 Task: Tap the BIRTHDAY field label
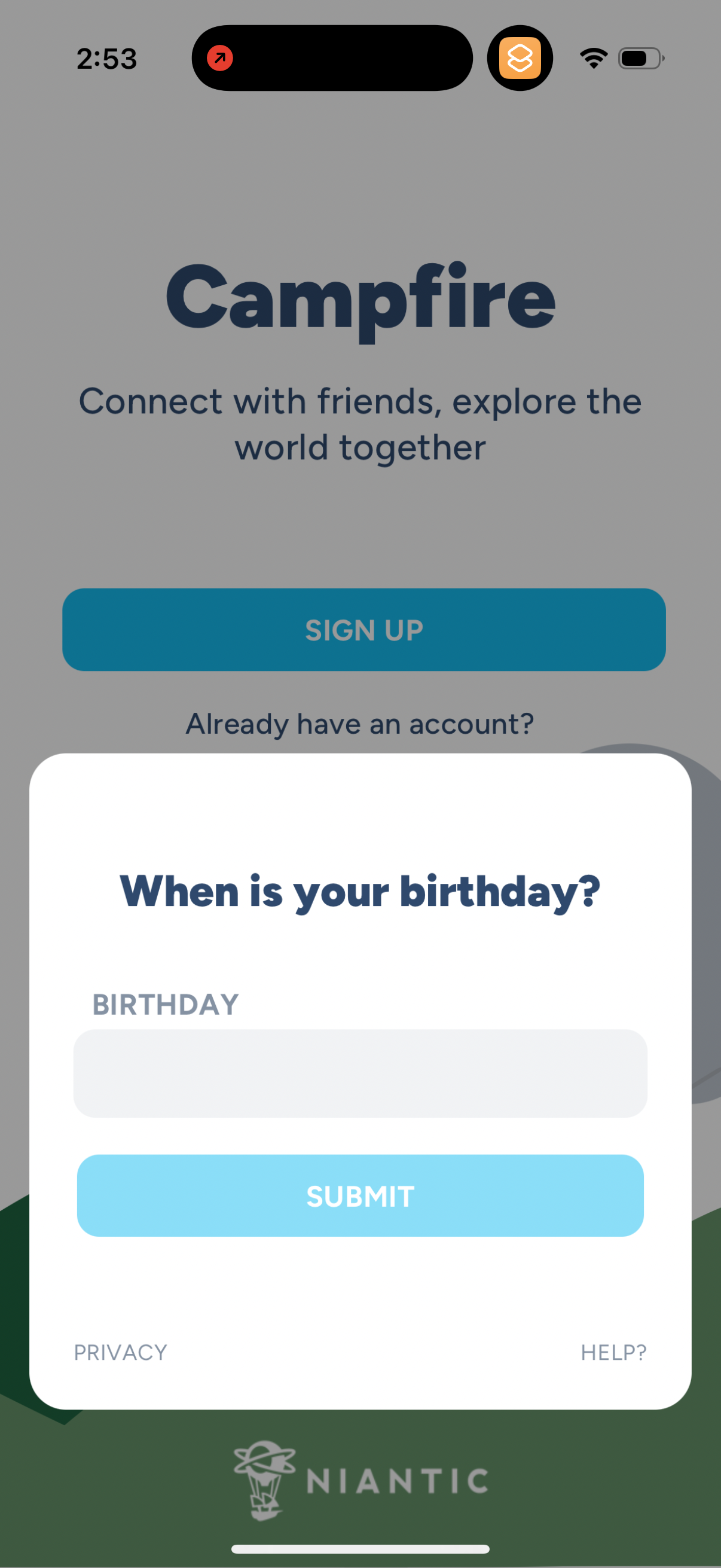coord(165,1004)
